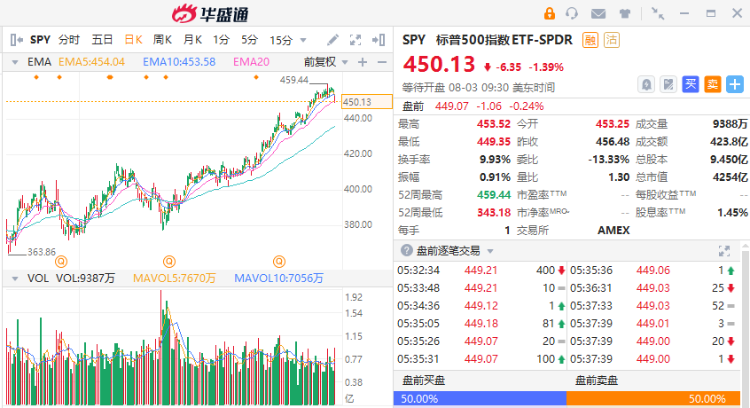Click the blue 50.00% pre-market buy bar
The width and height of the screenshot is (750, 408).
[x=480, y=399]
